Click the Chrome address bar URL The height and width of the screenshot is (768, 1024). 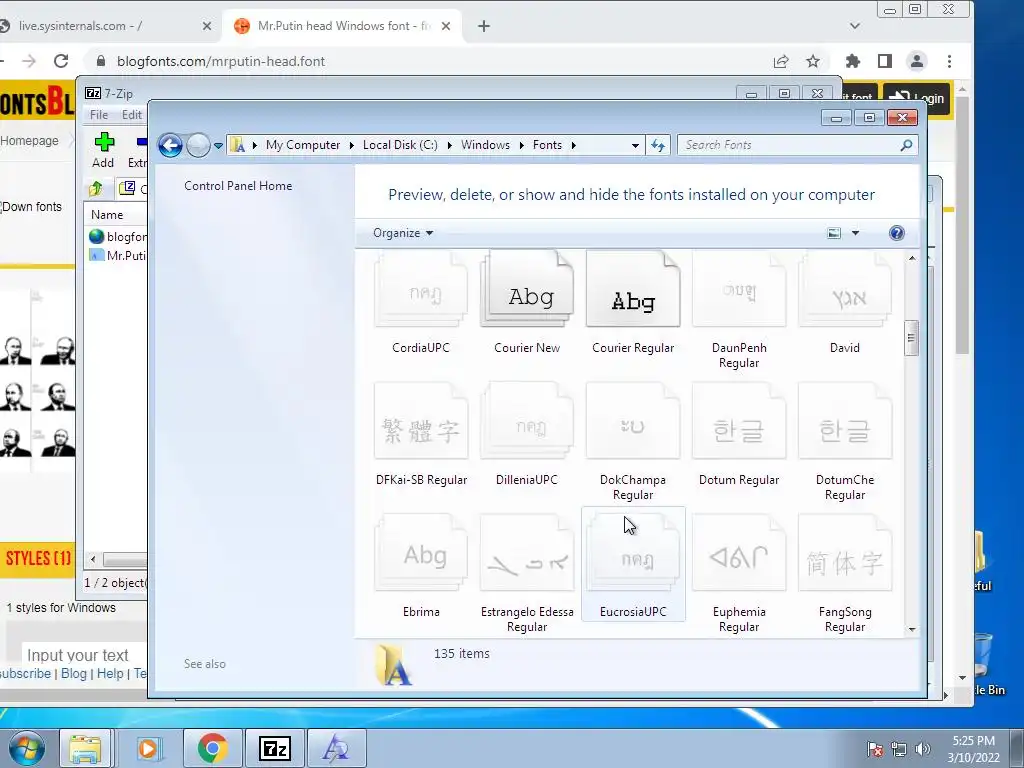click(221, 61)
